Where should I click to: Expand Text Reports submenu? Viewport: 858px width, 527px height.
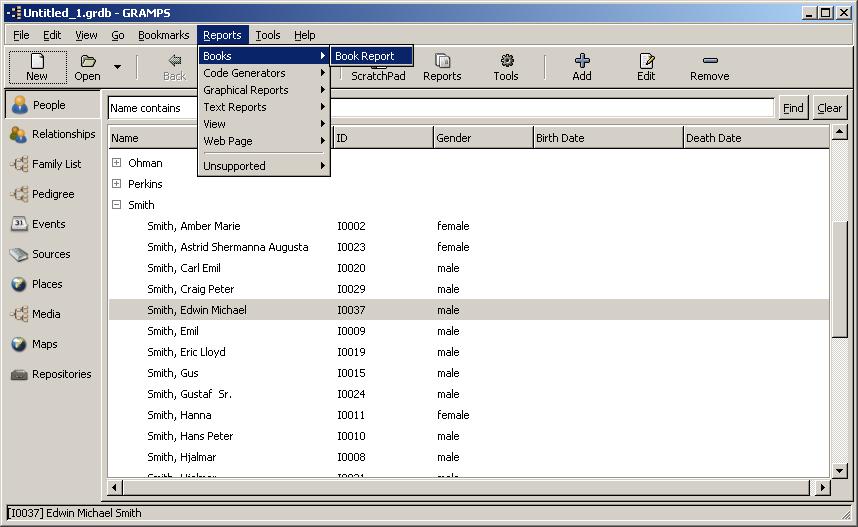[264, 107]
